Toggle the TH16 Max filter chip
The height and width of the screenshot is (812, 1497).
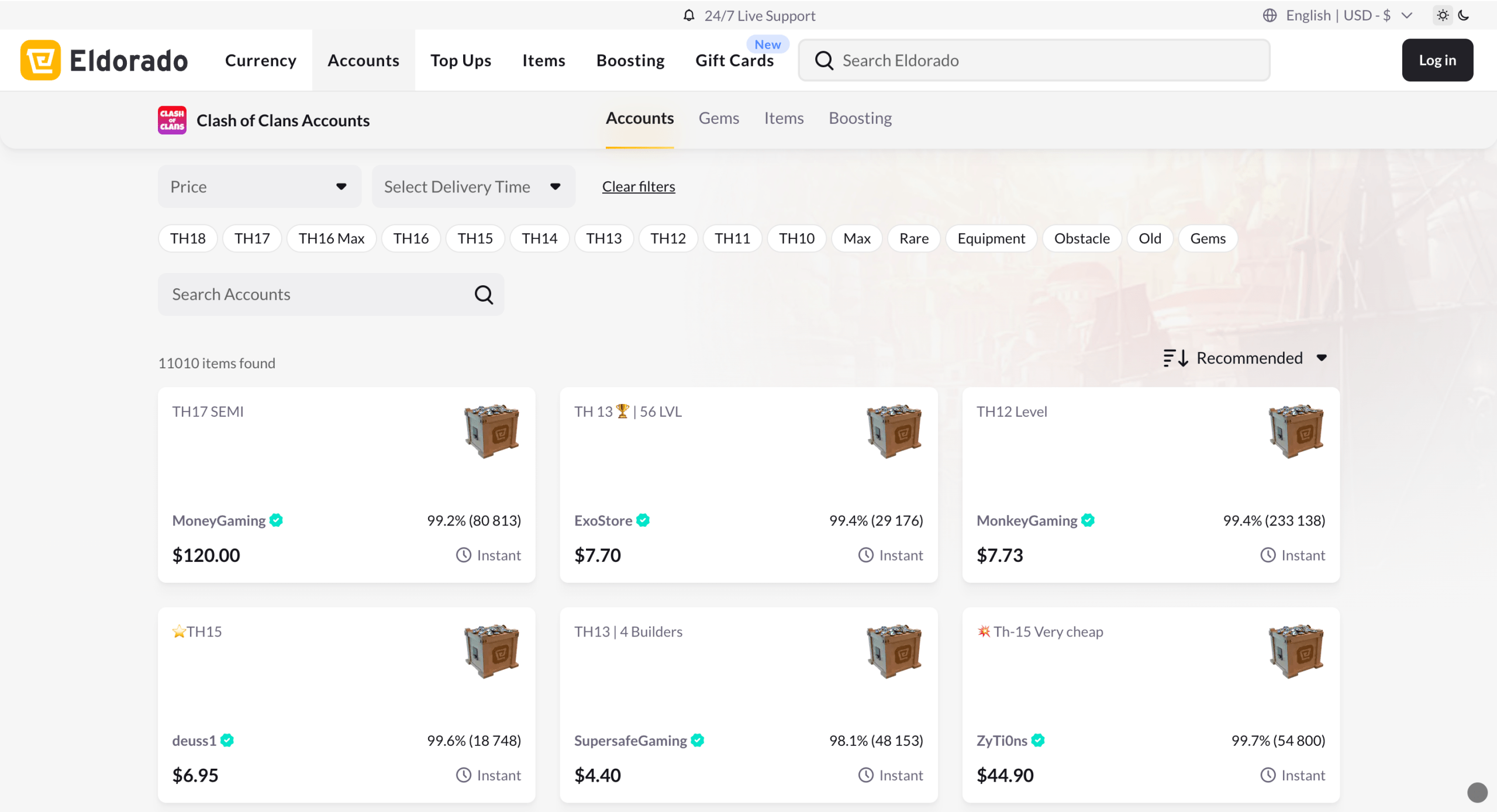click(331, 239)
